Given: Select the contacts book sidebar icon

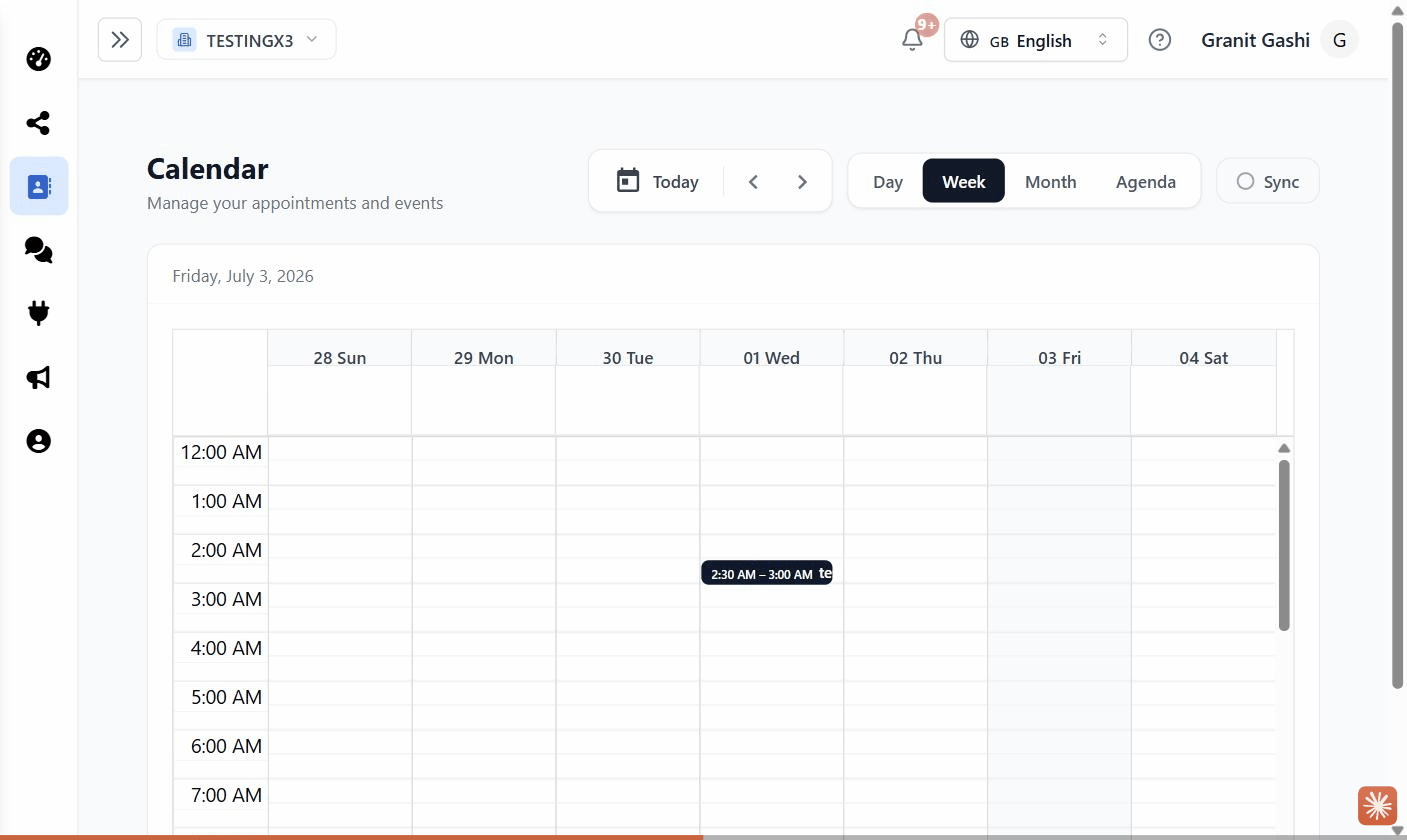Looking at the screenshot, I should pos(39,186).
